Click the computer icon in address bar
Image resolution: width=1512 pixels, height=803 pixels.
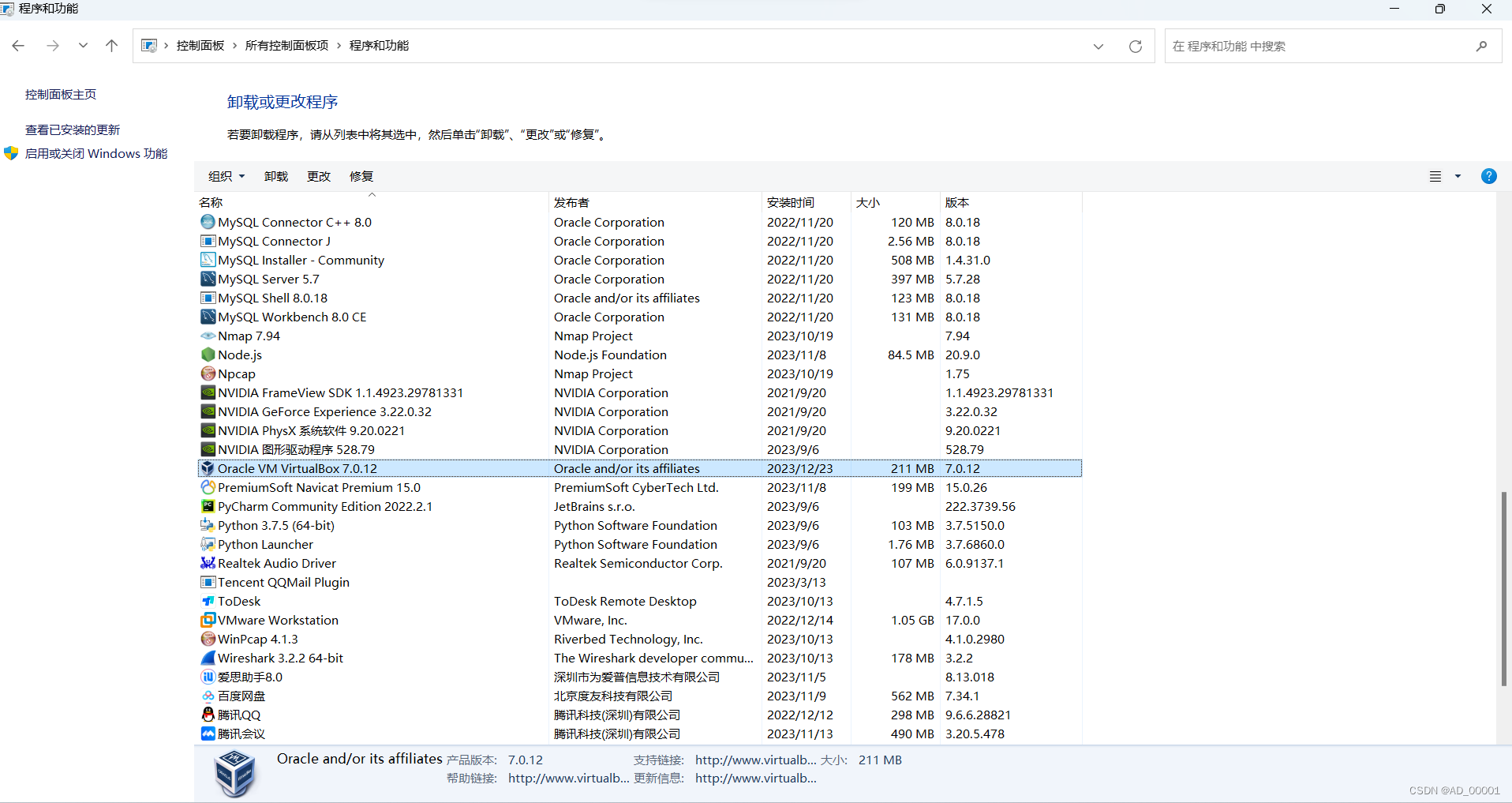148,46
